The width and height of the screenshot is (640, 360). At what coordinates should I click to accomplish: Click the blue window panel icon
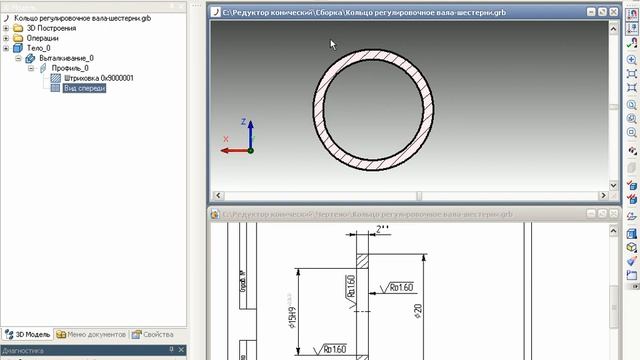pos(632,275)
